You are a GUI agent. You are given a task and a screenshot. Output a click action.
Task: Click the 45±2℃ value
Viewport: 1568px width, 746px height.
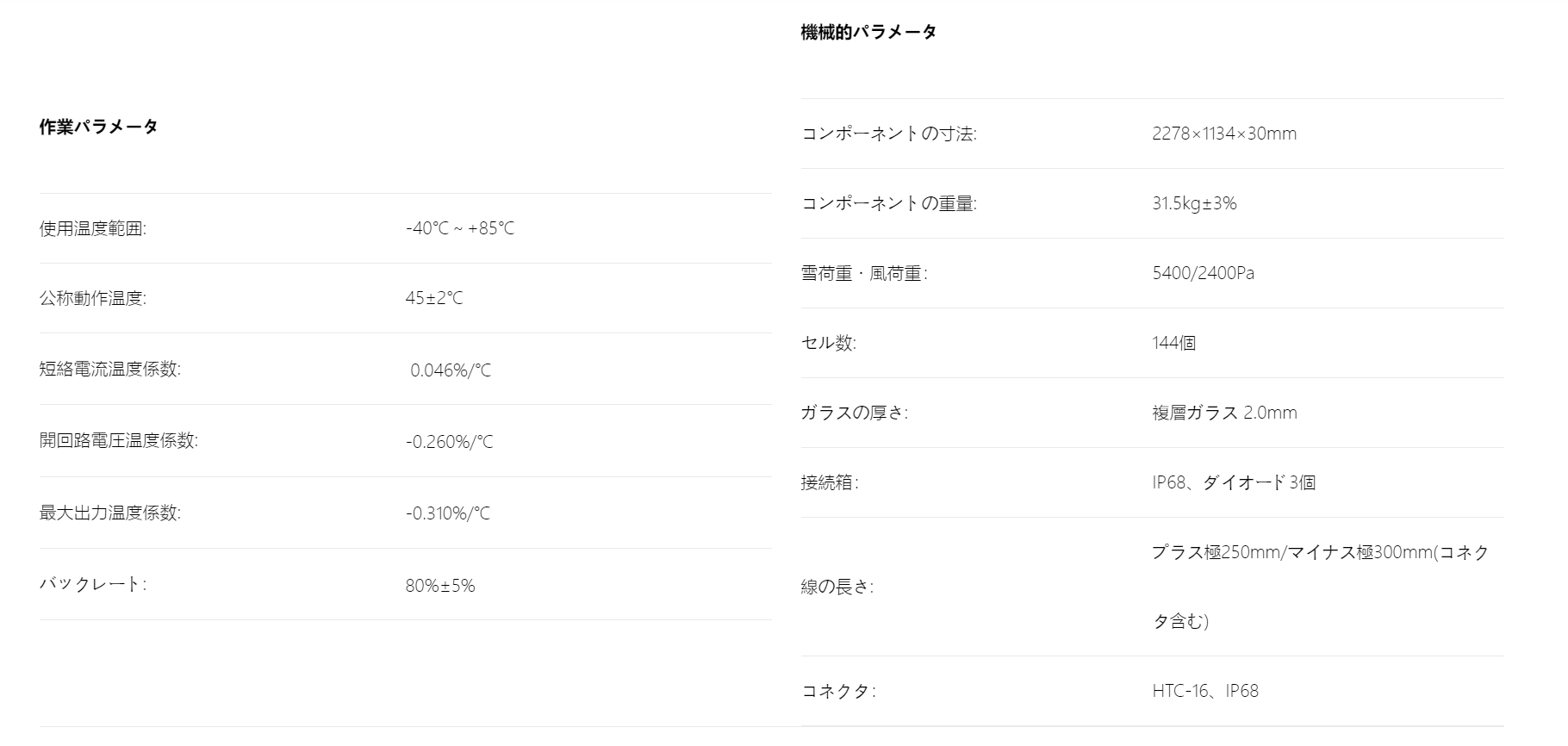click(433, 299)
